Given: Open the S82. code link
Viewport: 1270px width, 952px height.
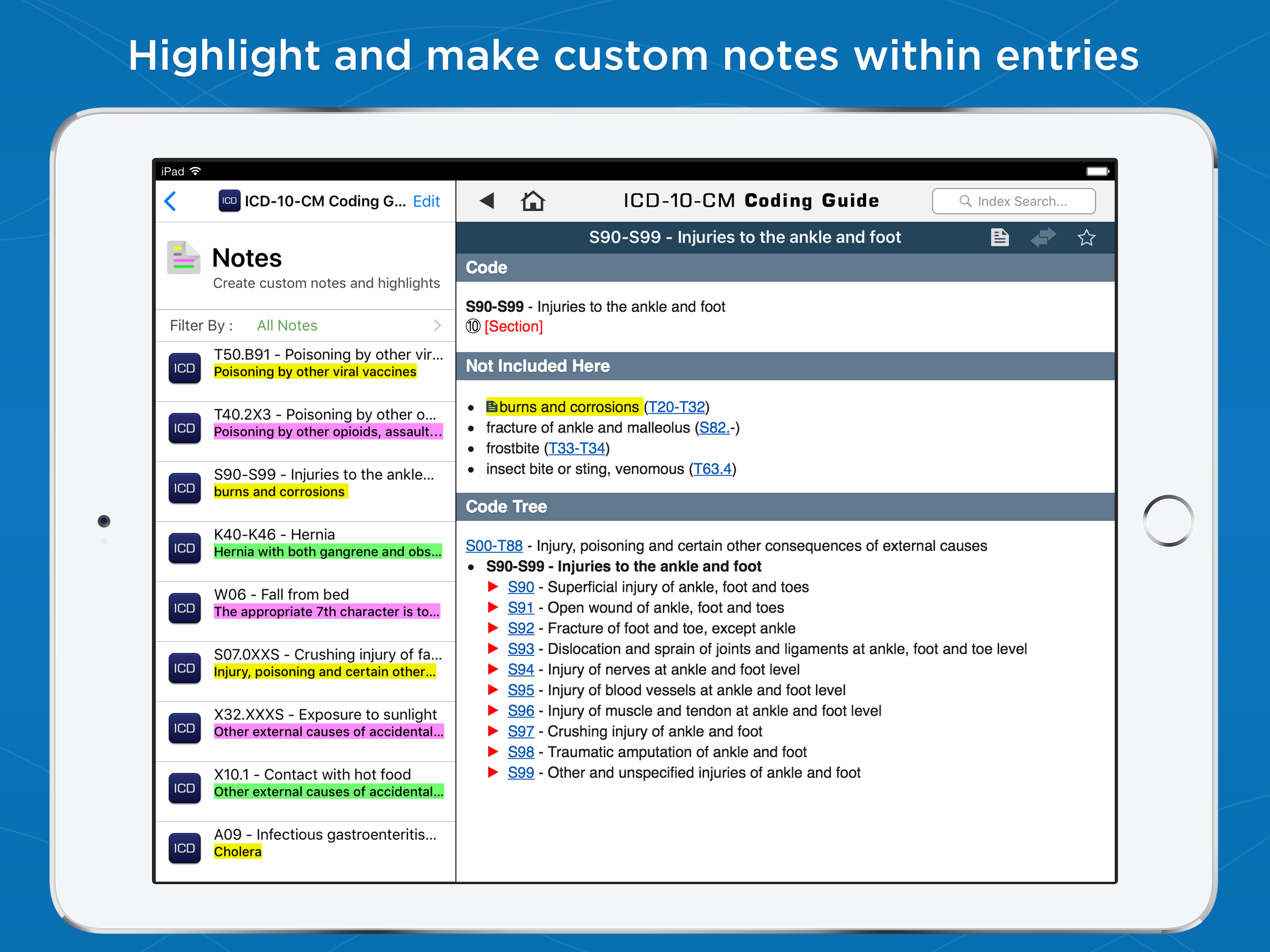Looking at the screenshot, I should 714,427.
